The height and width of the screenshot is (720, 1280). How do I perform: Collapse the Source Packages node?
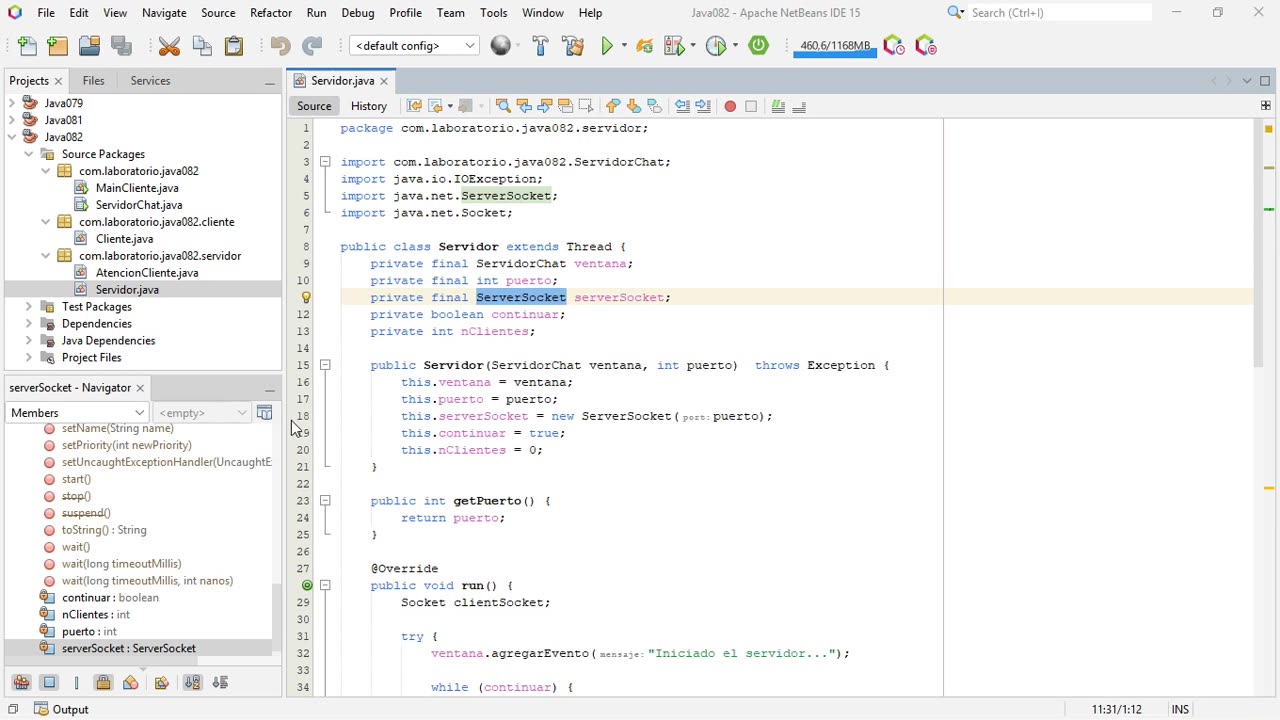pyautogui.click(x=29, y=154)
